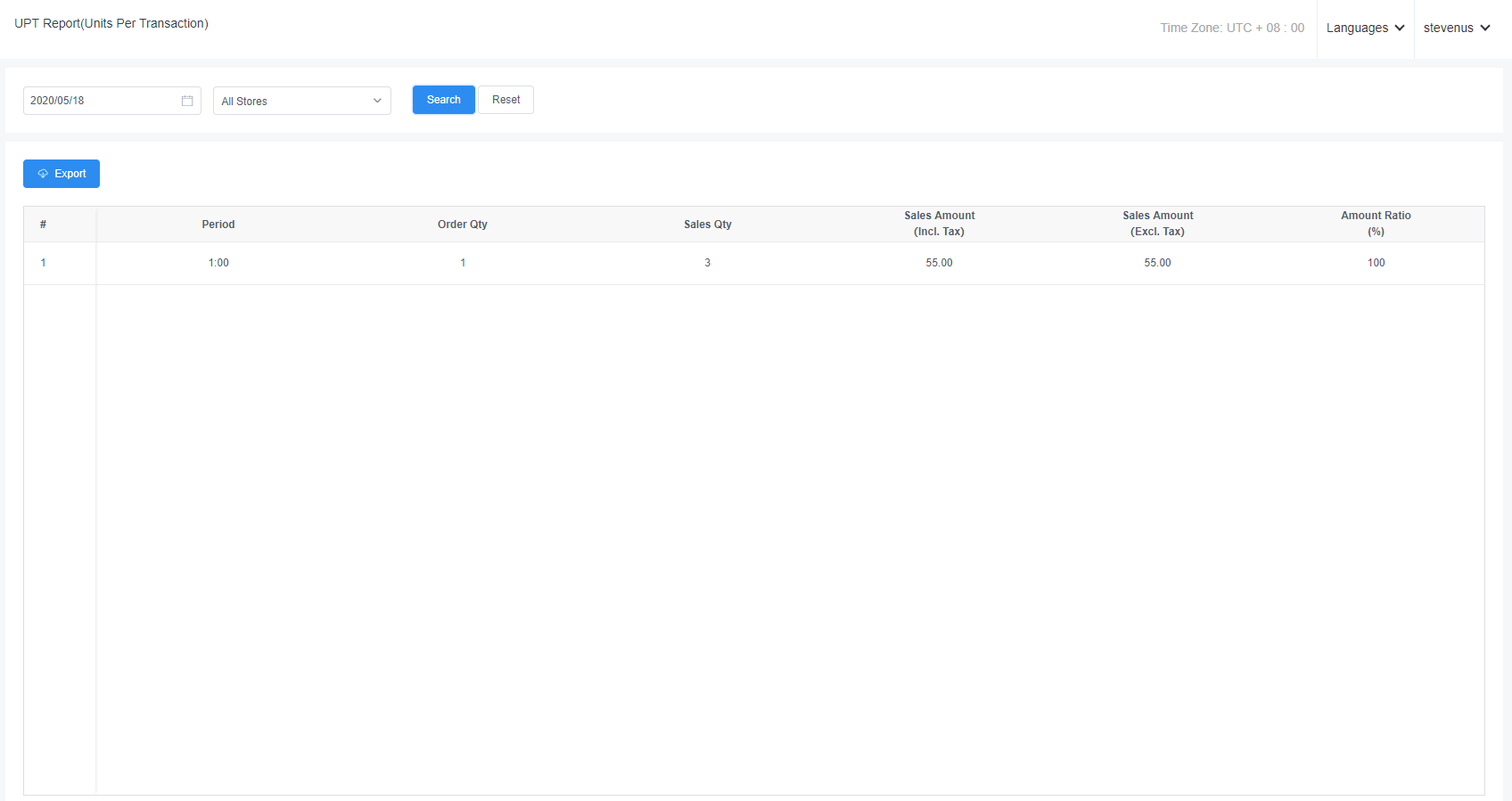Viewport: 1512px width, 801px height.
Task: Open the Languages dropdown menu
Action: (1365, 29)
